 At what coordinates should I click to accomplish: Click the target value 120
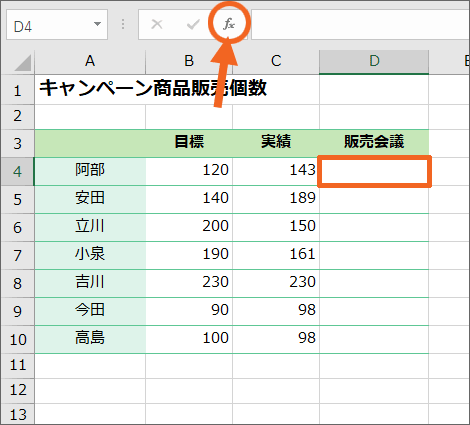189,171
